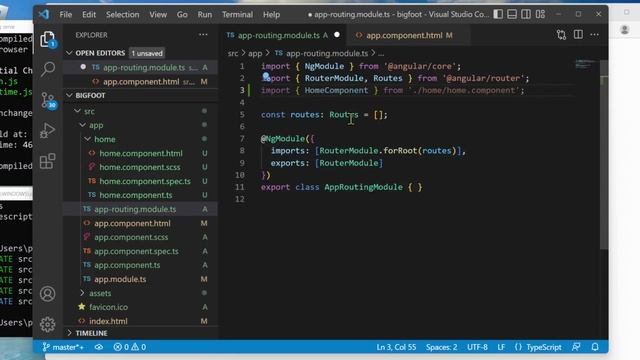This screenshot has width=640, height=360.
Task: Open Changes compare icon in editor toolbar
Action: pyautogui.click(x=561, y=35)
